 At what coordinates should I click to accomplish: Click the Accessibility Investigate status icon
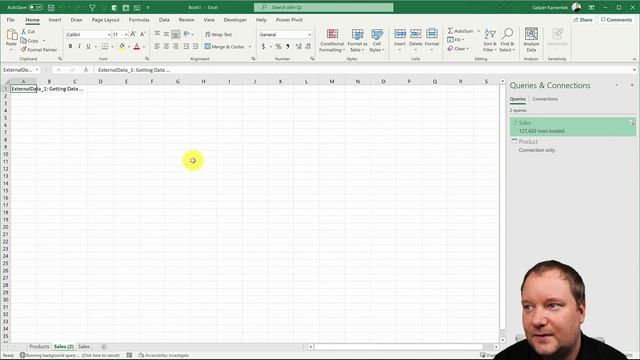click(x=141, y=355)
